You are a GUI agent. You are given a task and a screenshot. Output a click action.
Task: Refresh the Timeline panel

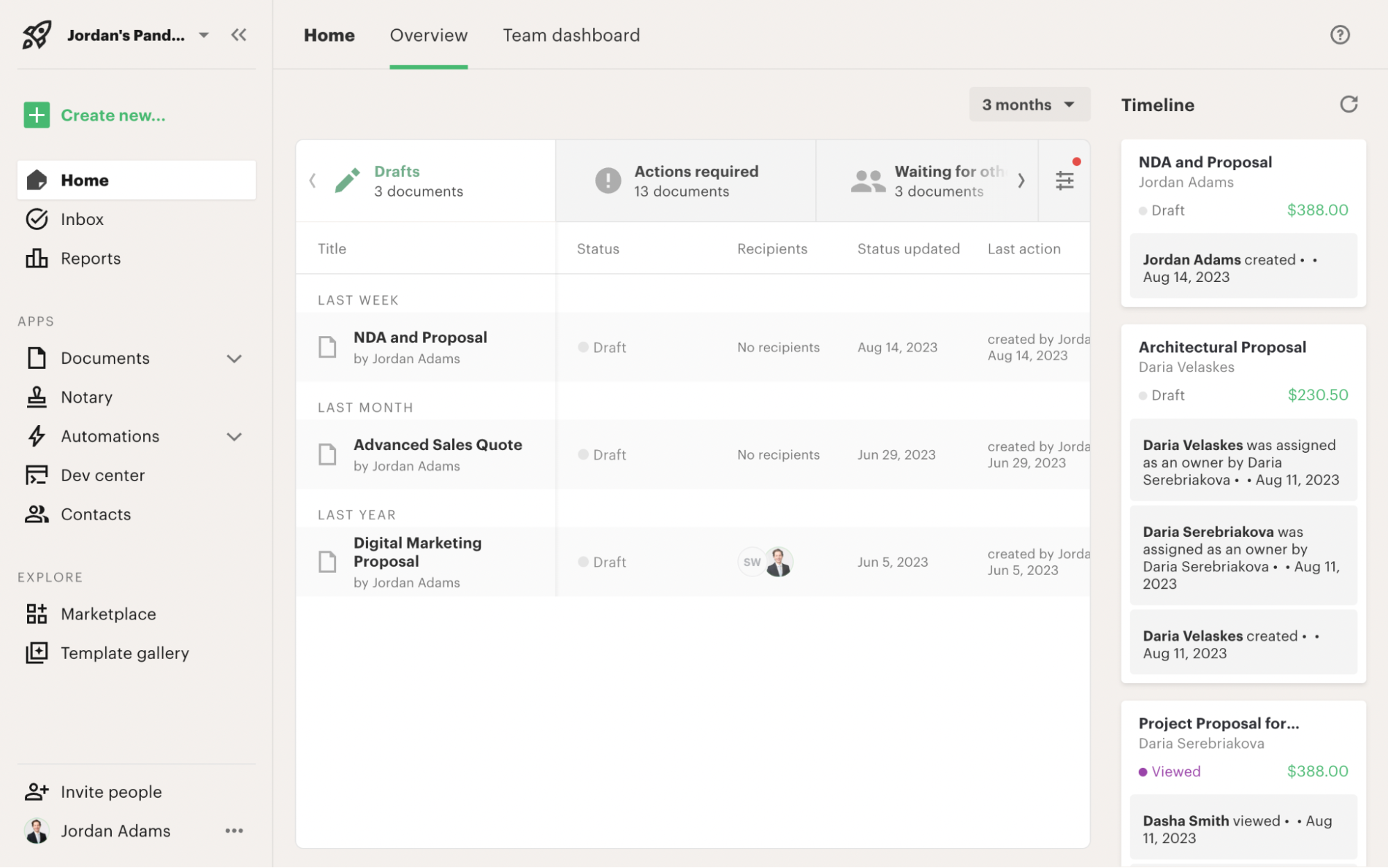[1348, 105]
